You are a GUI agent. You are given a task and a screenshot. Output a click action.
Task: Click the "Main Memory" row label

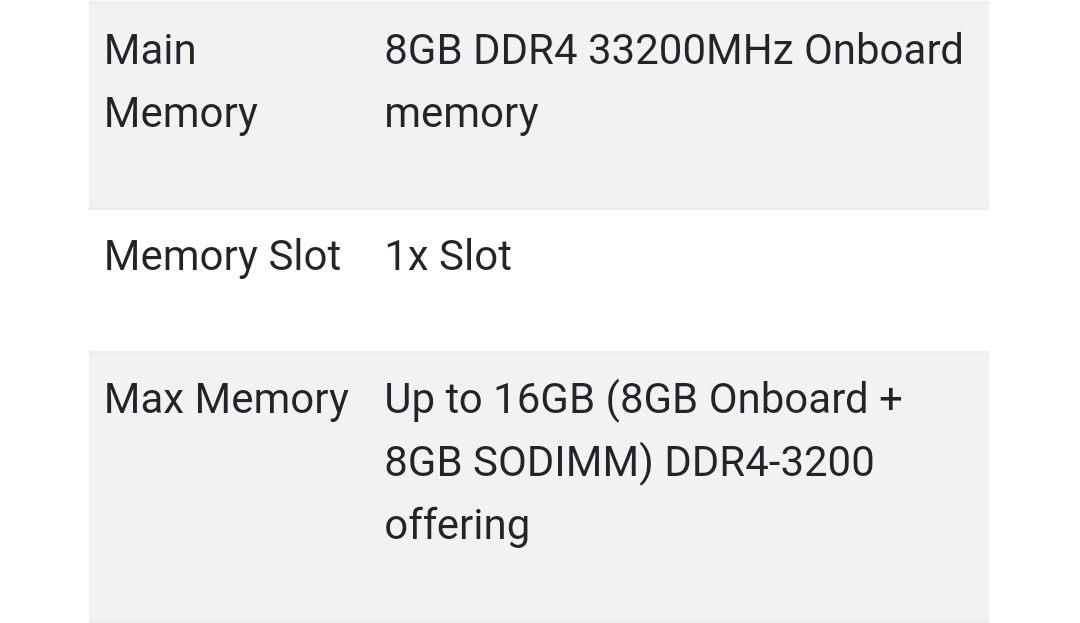(x=180, y=81)
